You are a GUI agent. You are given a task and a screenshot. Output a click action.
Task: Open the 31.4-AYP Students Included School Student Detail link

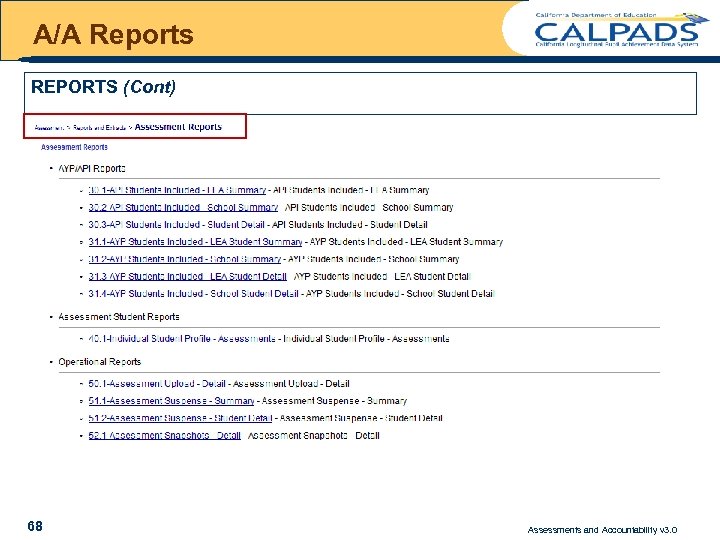[193, 293]
